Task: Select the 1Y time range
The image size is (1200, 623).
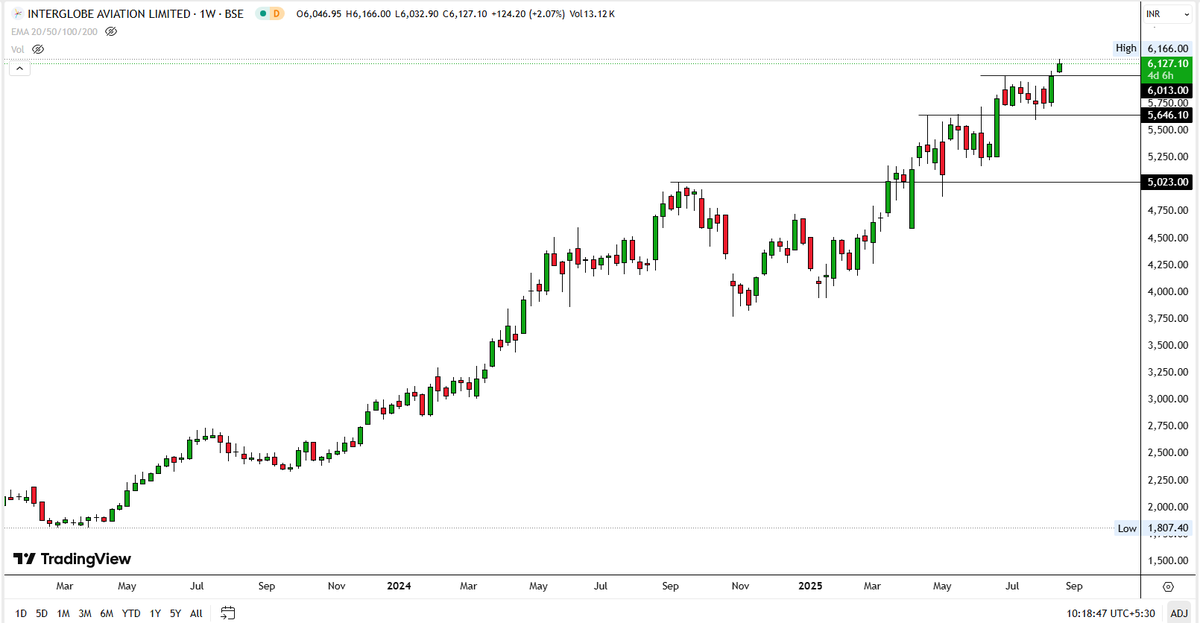Action: (155, 612)
